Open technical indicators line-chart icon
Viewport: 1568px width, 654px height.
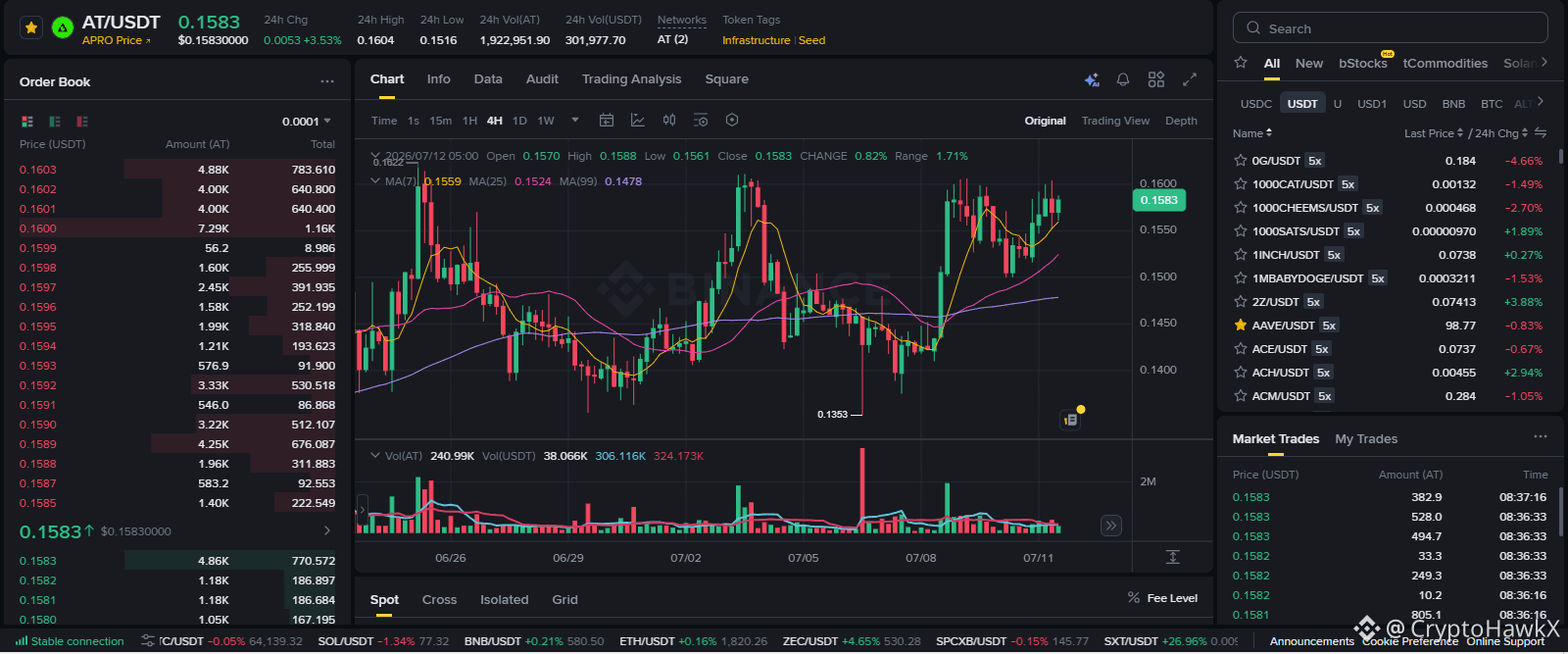[638, 120]
